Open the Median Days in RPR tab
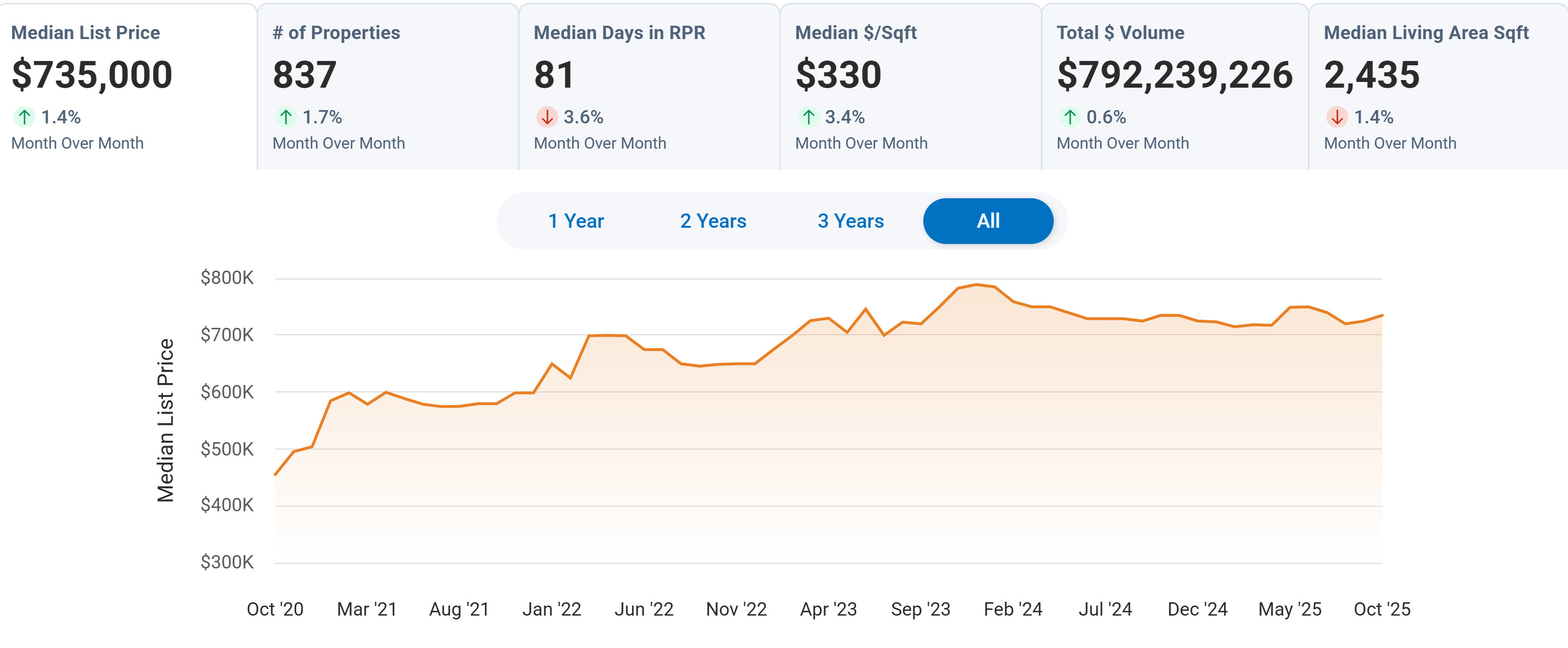 (x=619, y=32)
